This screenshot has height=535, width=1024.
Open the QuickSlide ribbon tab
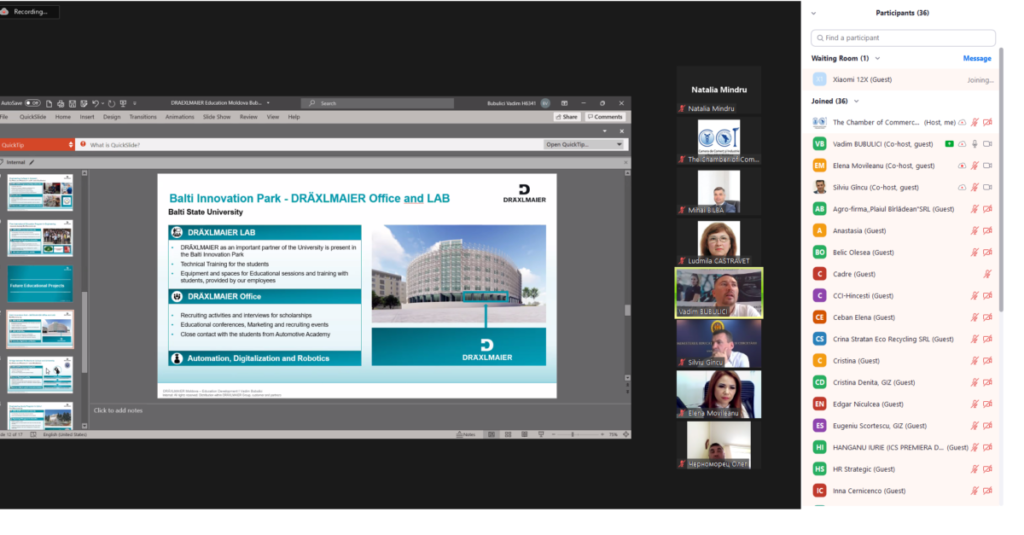(x=33, y=117)
